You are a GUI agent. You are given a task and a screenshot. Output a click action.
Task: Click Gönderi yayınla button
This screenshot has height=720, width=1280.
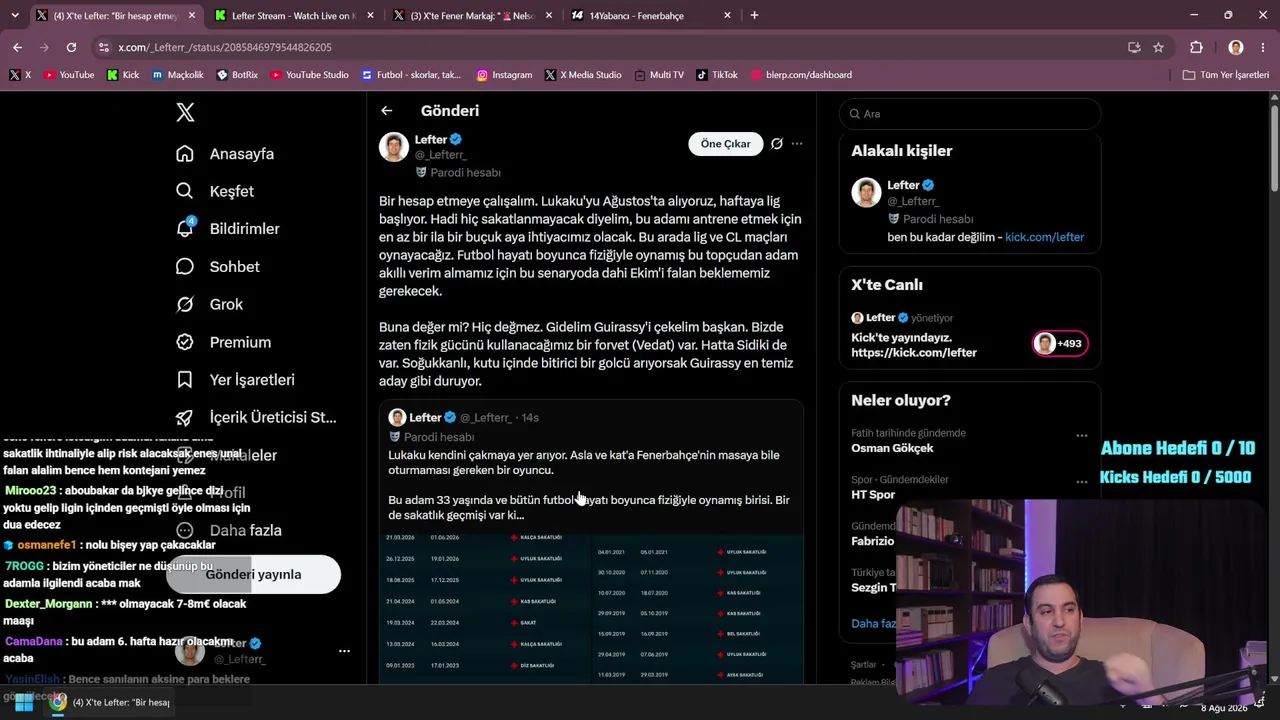[254, 574]
